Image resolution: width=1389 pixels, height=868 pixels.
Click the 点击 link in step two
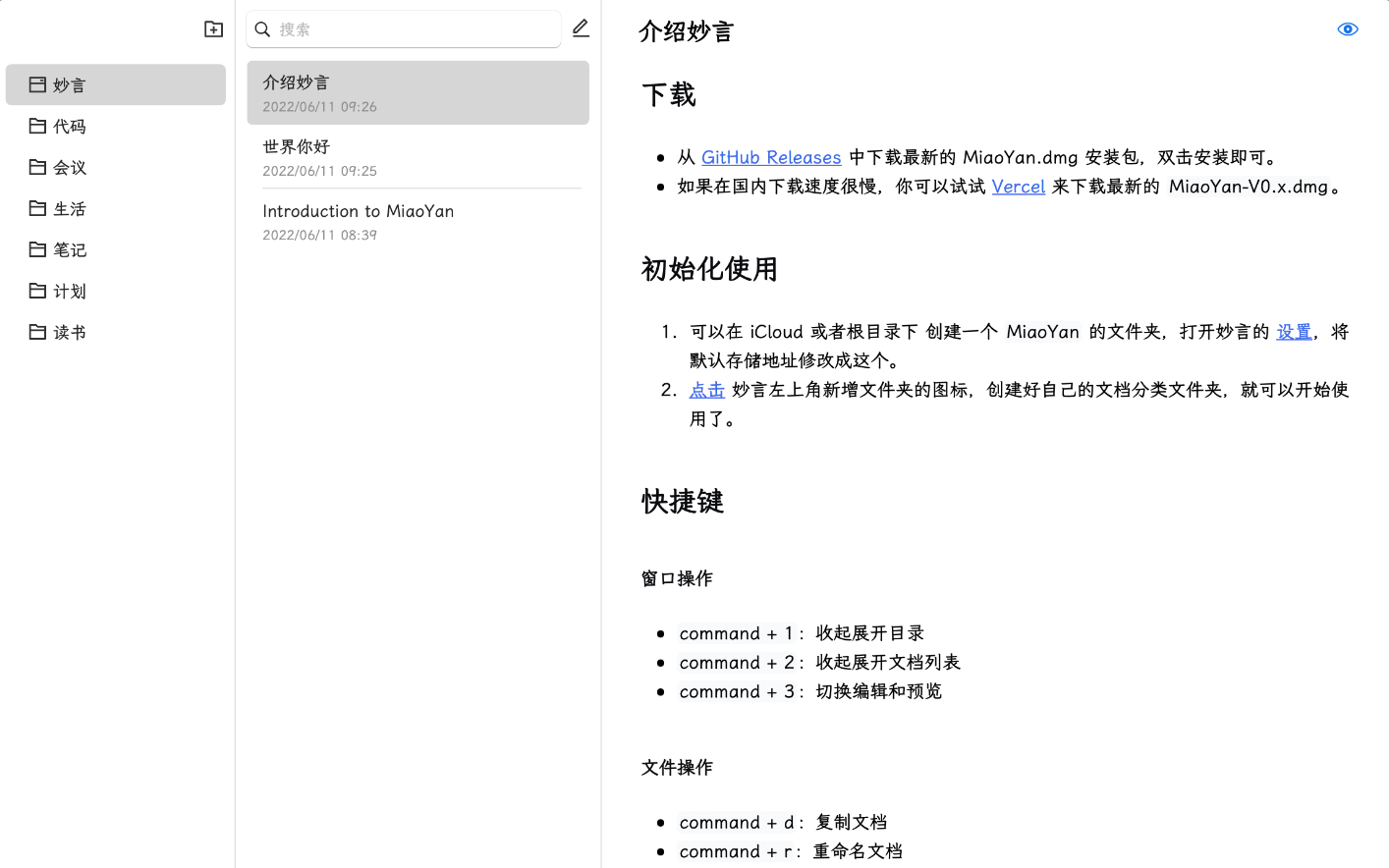pos(706,390)
